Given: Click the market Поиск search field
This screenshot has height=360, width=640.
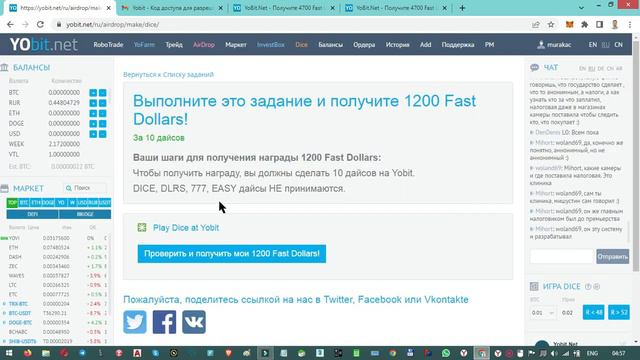Looking at the screenshot, I should click(x=86, y=188).
